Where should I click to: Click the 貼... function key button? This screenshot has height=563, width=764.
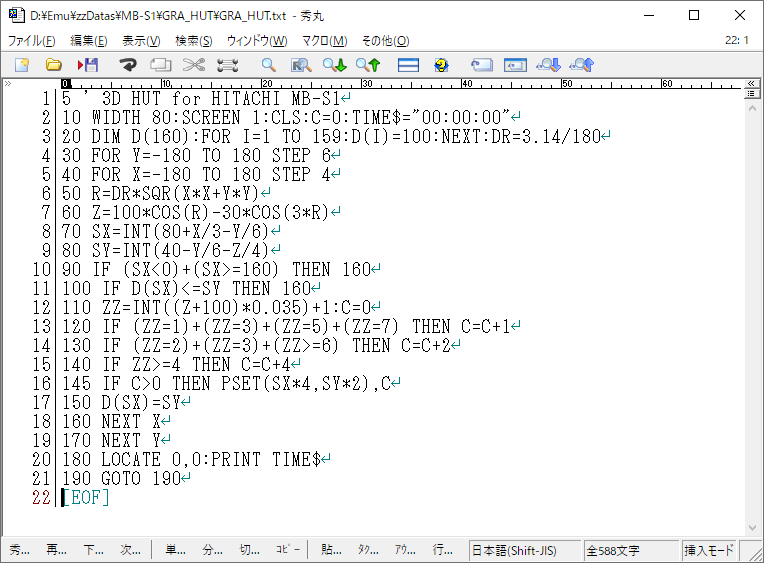[x=331, y=550]
